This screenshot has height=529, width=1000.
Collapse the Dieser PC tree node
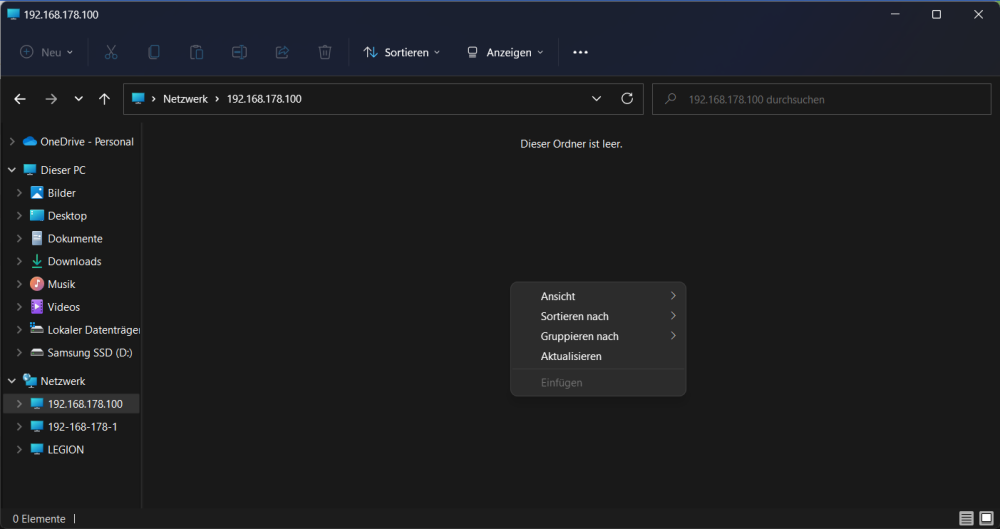[11, 170]
